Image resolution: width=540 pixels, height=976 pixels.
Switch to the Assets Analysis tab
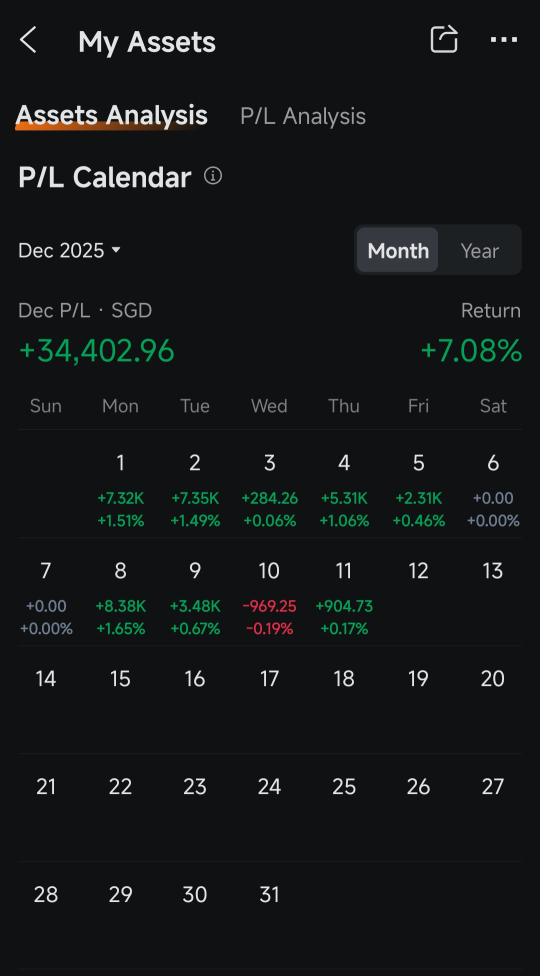[x=111, y=116]
